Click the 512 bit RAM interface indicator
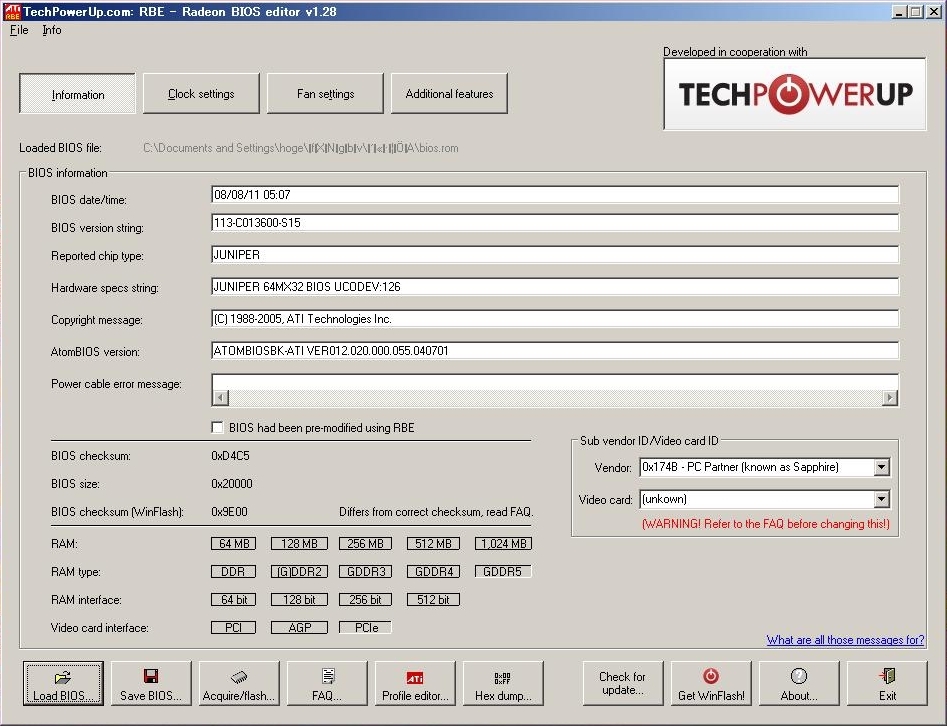 (x=433, y=600)
